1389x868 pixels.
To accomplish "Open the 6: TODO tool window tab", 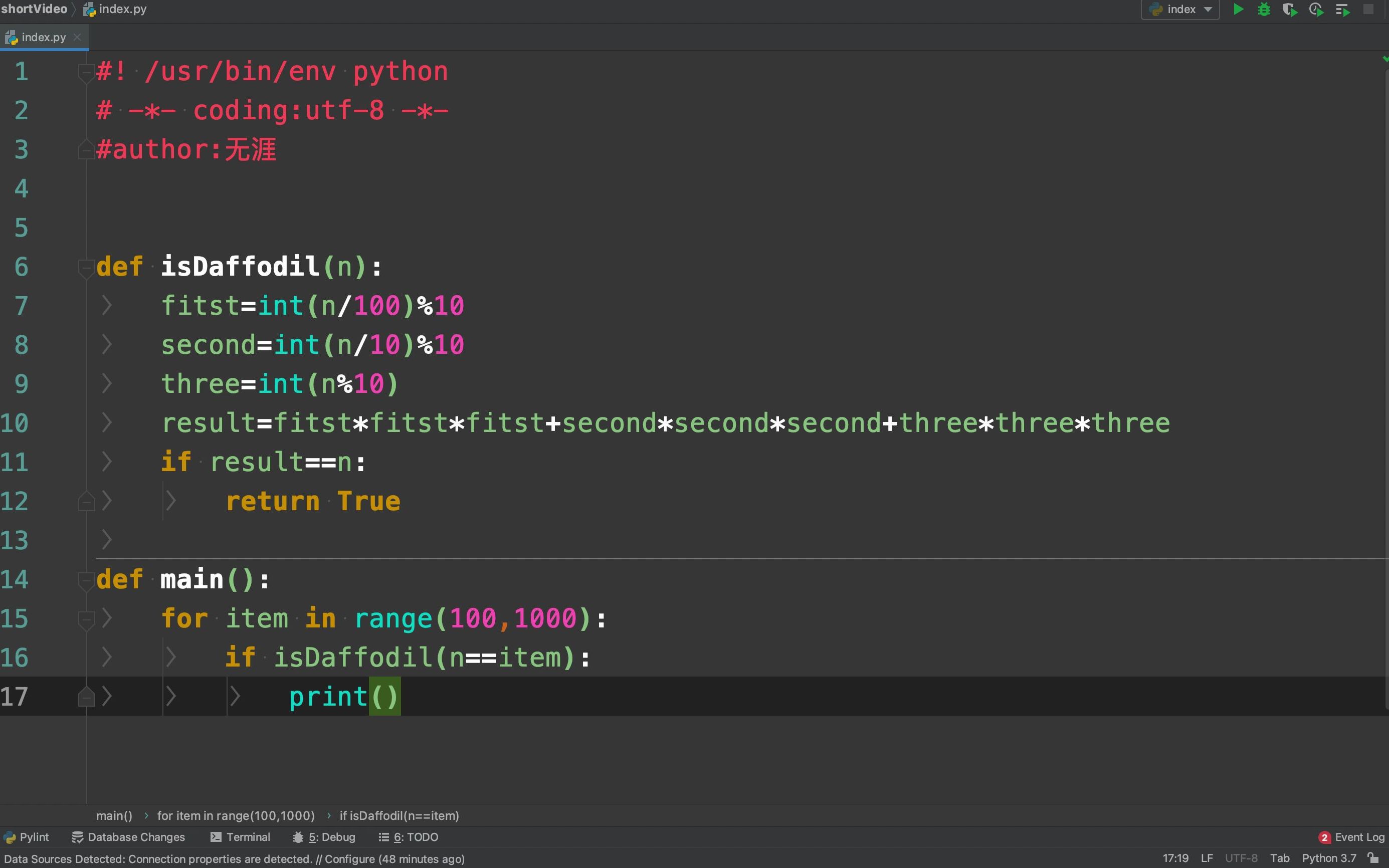I will [x=408, y=837].
